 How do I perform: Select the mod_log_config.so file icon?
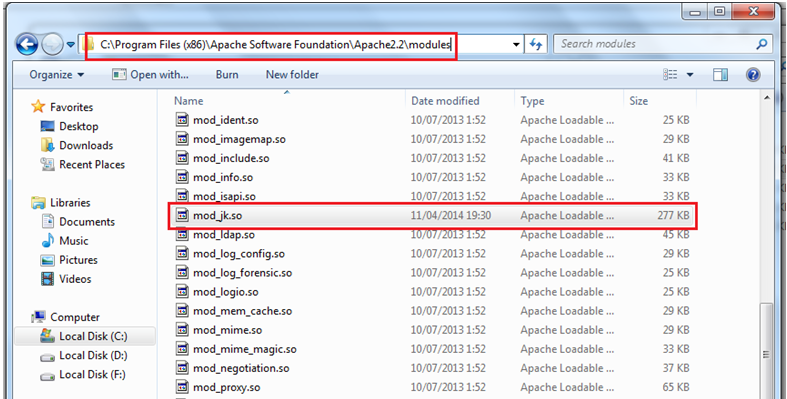click(182, 253)
